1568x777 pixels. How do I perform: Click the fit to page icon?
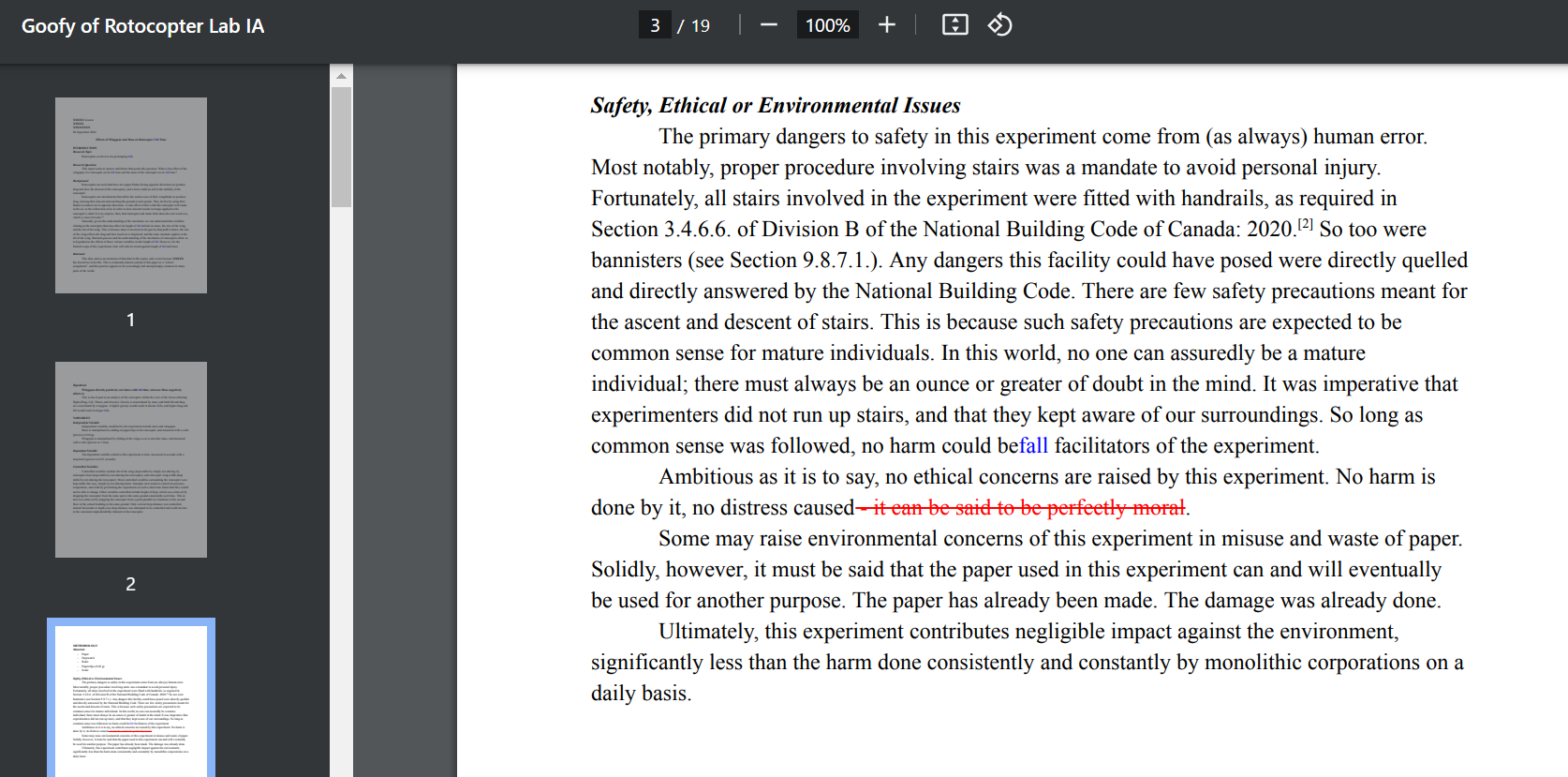(x=954, y=25)
